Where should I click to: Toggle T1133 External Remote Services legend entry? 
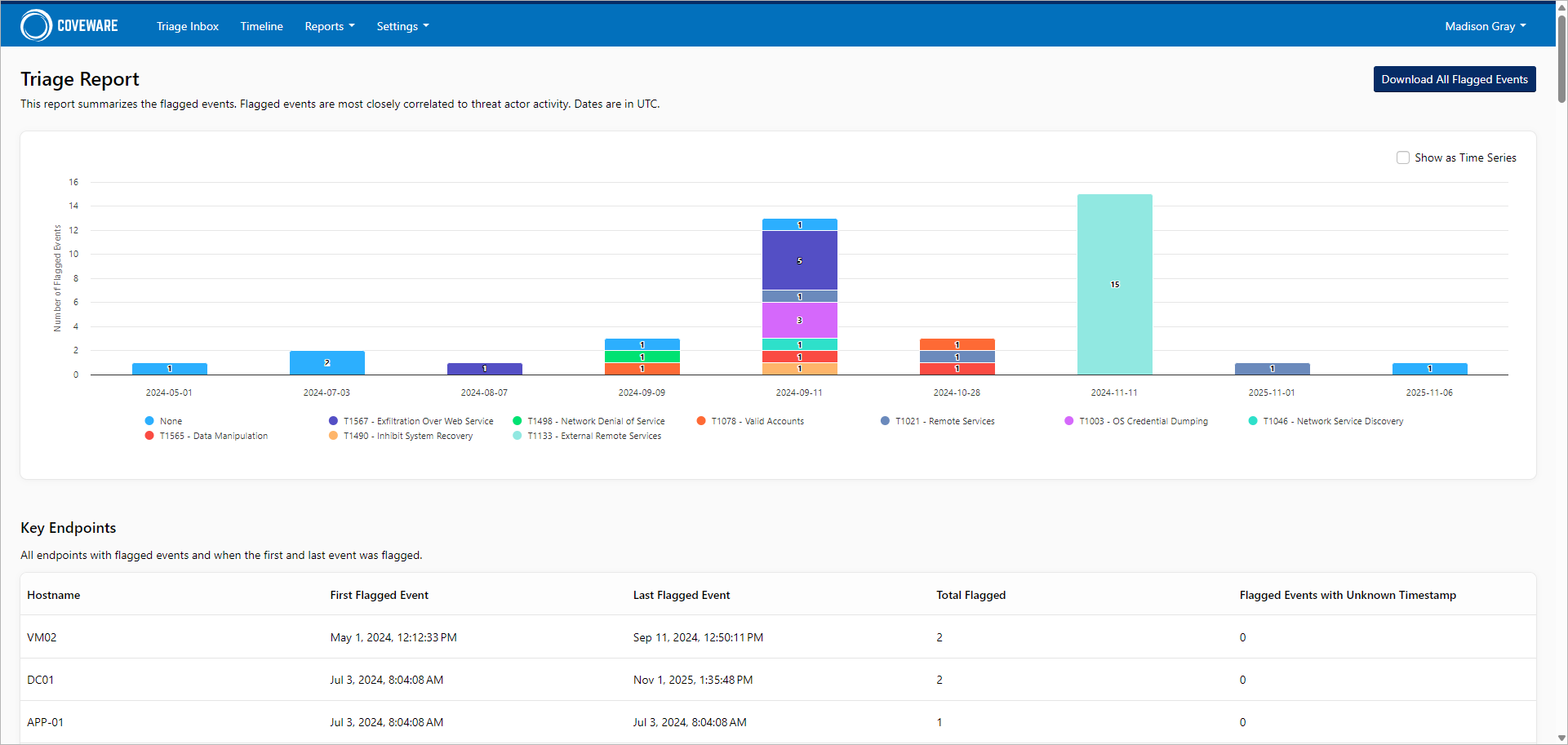click(587, 436)
